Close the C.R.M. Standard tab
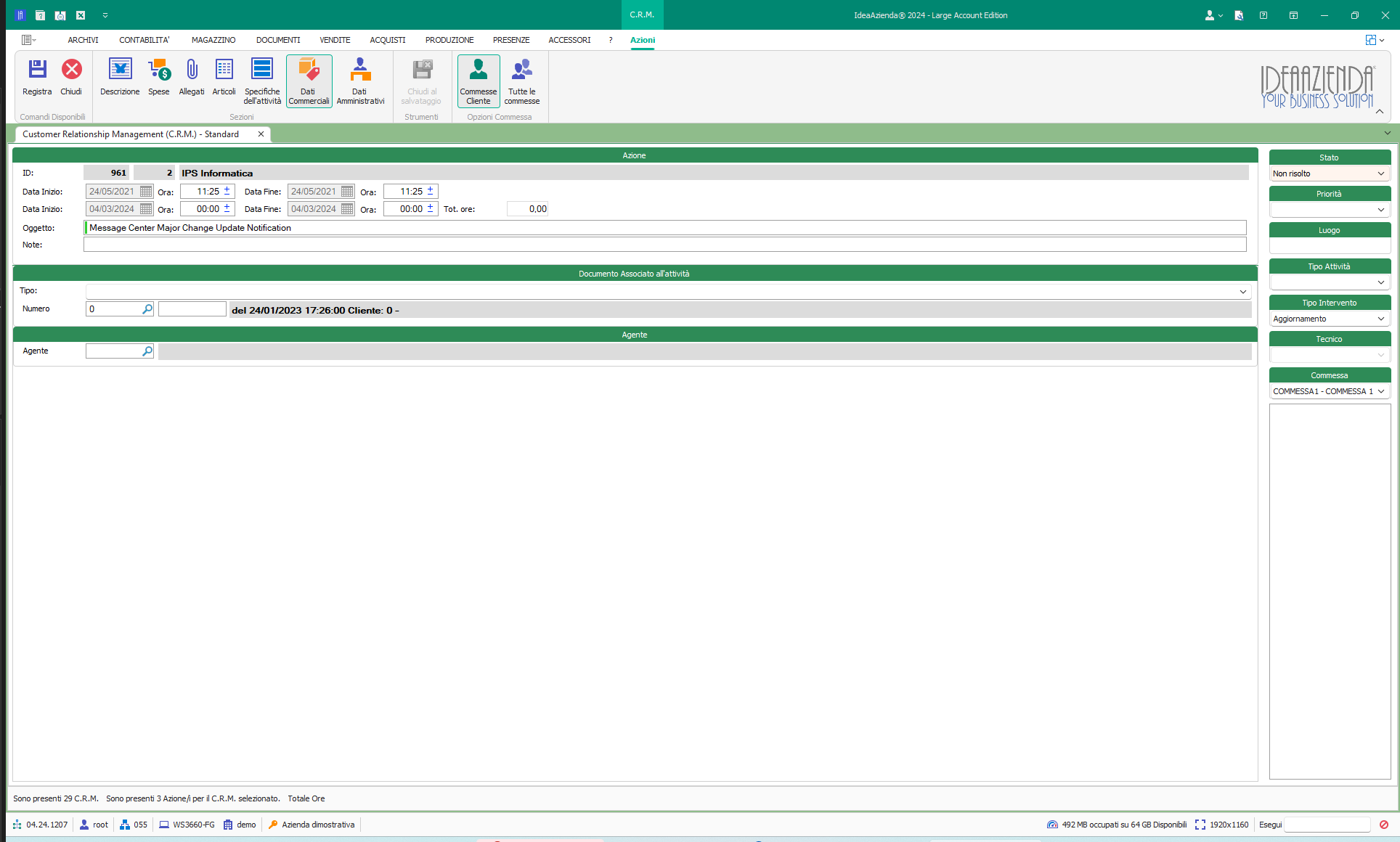Image resolution: width=1400 pixels, height=842 pixels. click(x=261, y=134)
